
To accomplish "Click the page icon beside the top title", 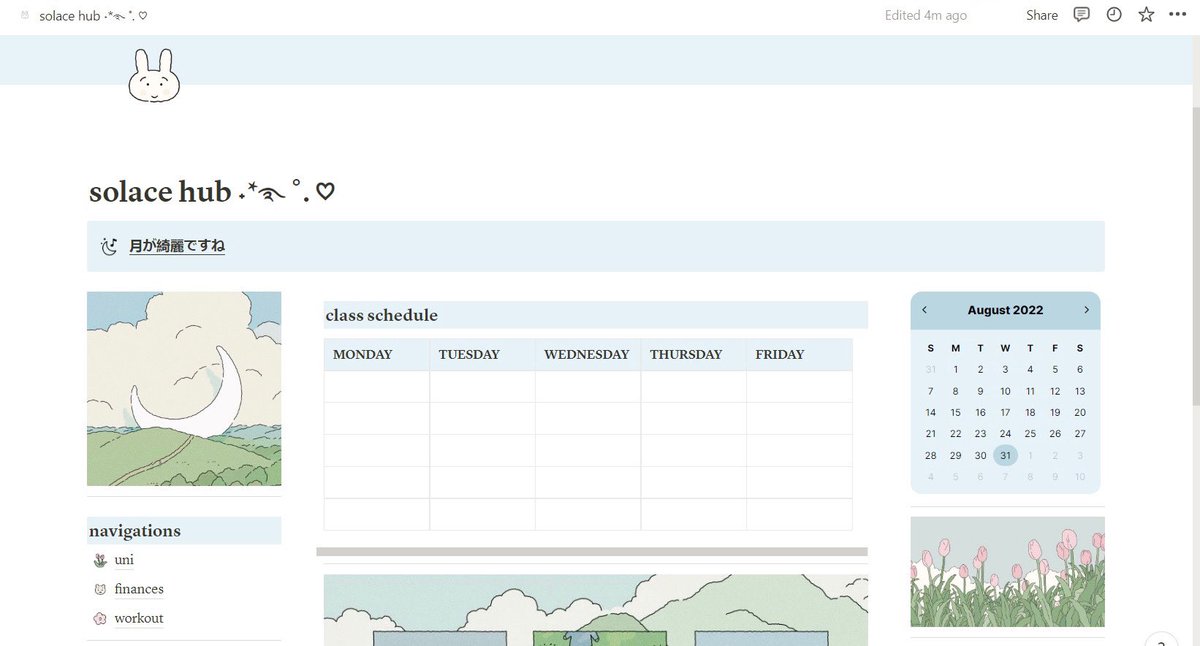I will point(25,16).
